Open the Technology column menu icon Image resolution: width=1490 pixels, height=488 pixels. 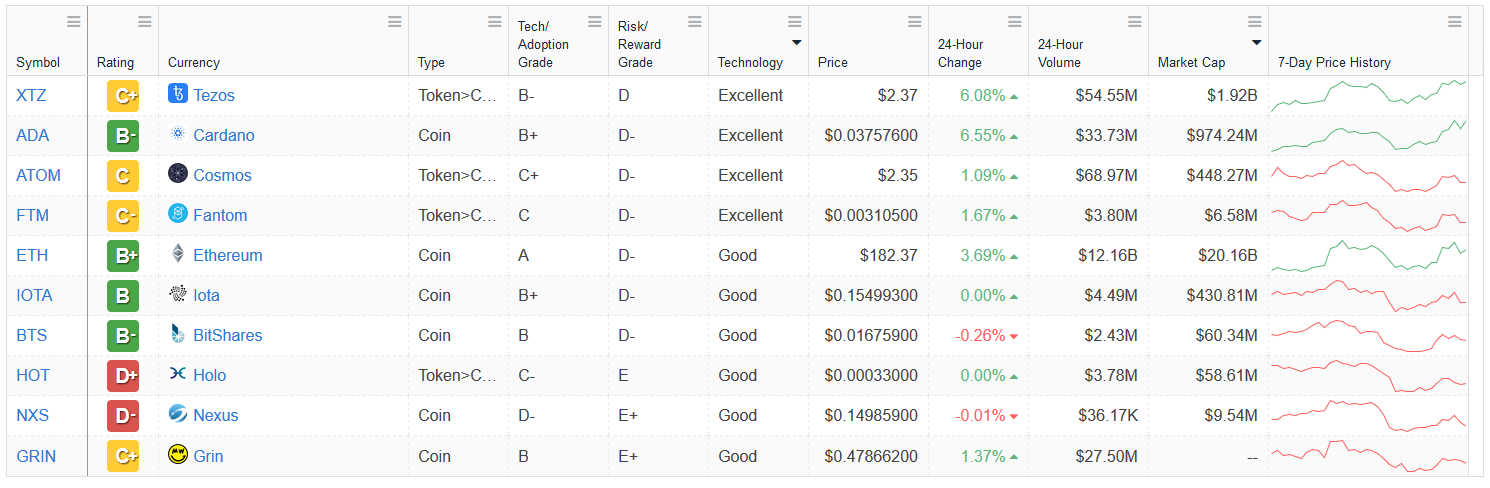[795, 22]
